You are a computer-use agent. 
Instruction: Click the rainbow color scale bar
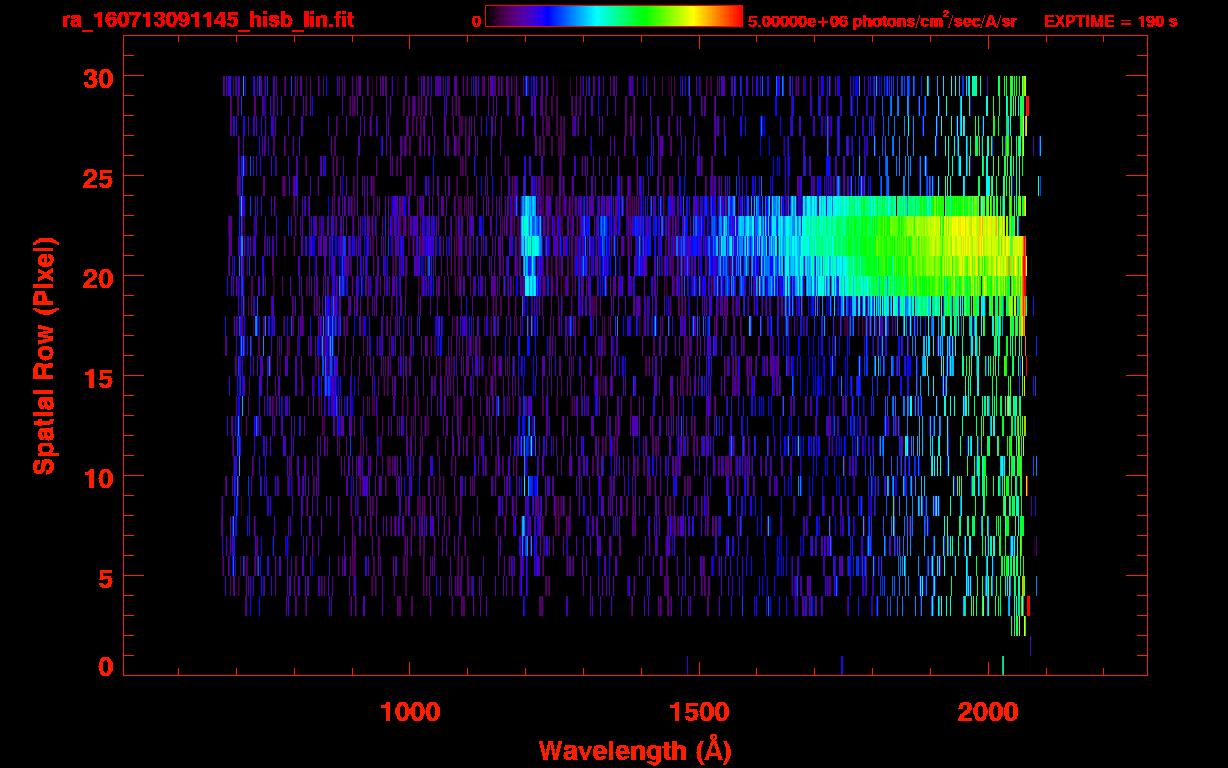pyautogui.click(x=614, y=16)
